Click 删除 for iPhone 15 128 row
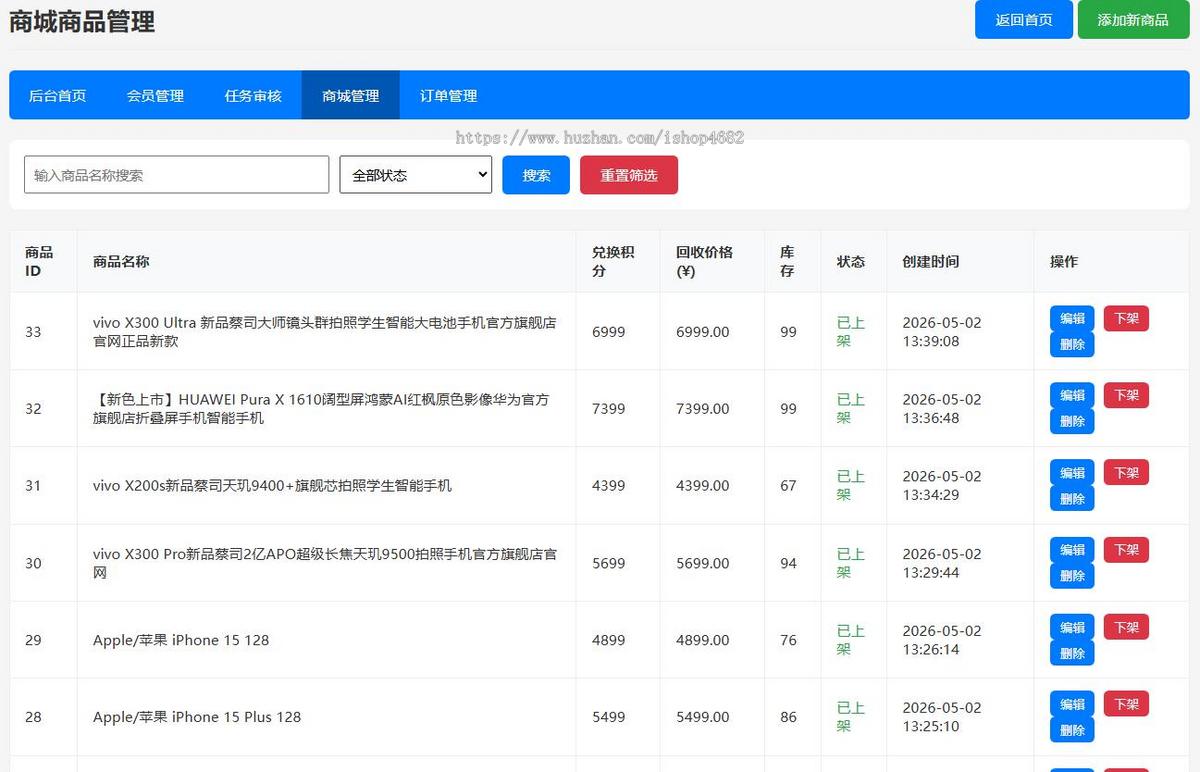The width and height of the screenshot is (1200, 772). click(1072, 653)
